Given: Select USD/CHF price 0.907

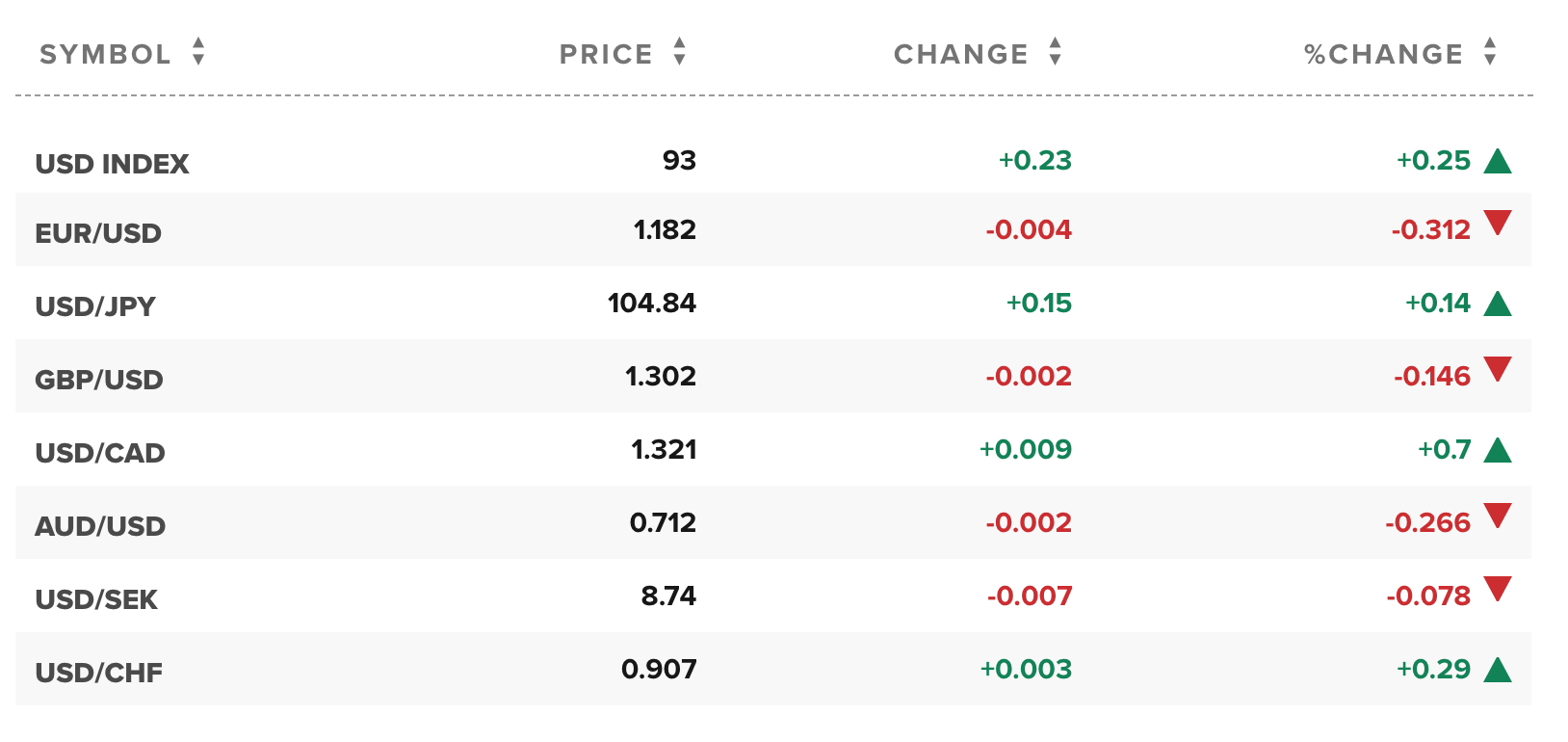Looking at the screenshot, I should pyautogui.click(x=659, y=669).
